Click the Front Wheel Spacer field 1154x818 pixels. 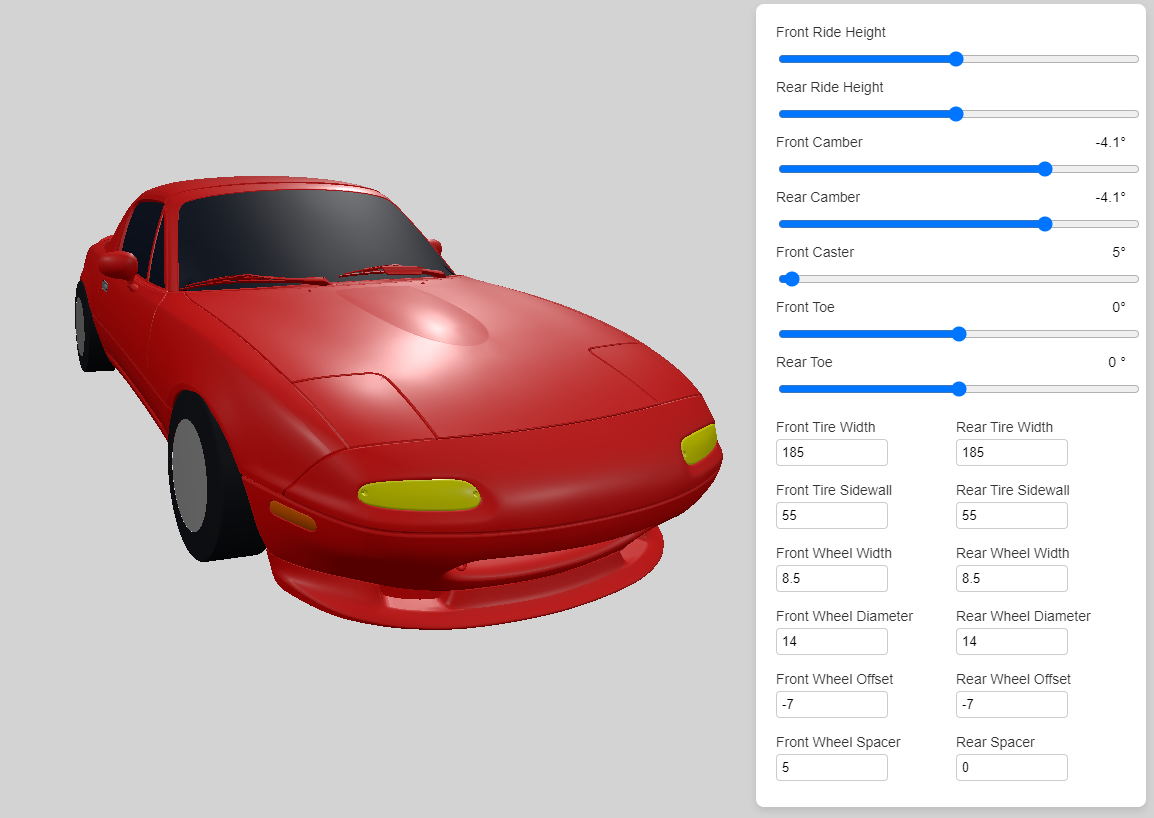point(831,768)
